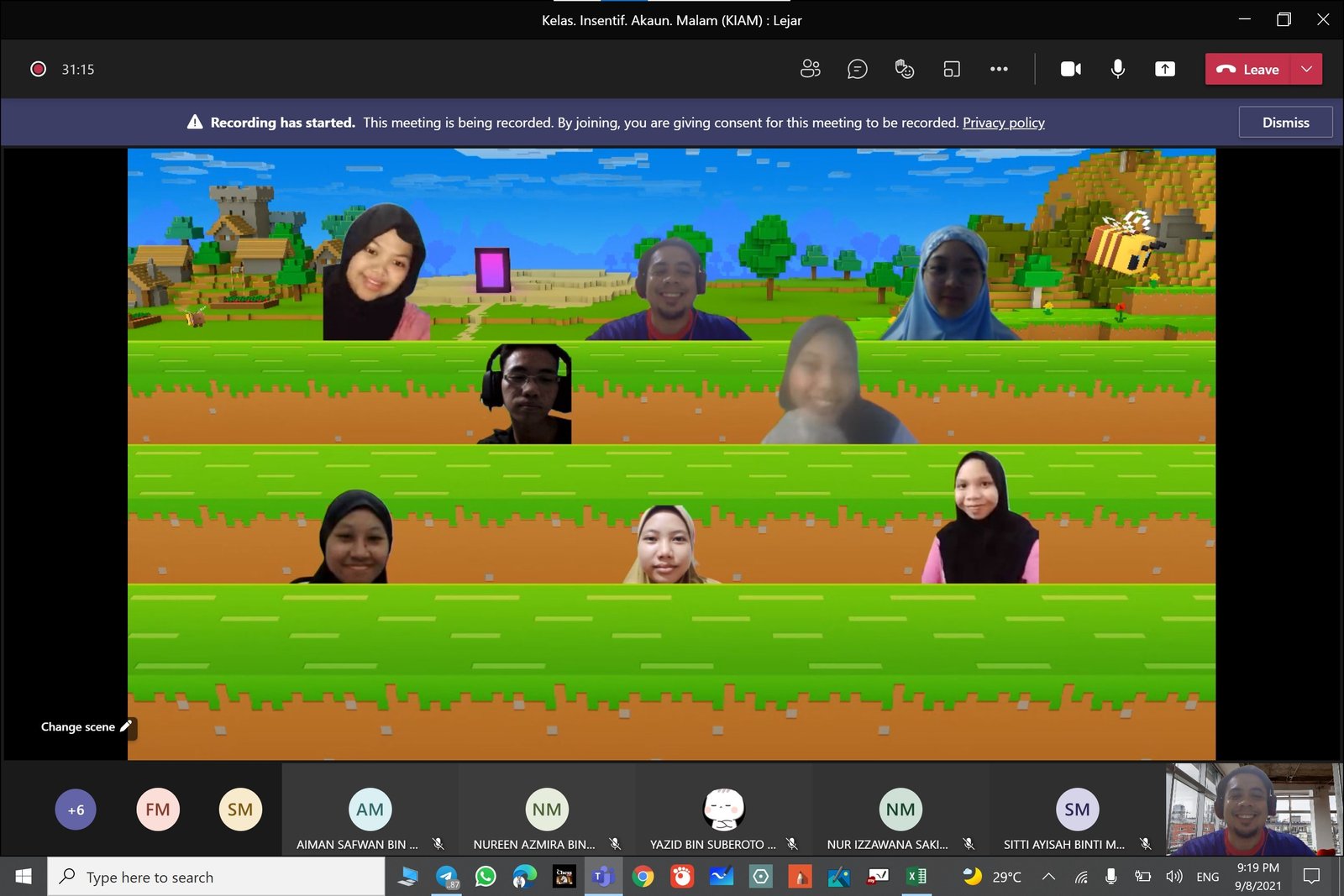Open the Photos app in taskbar
Screen dimensions: 1344x896
click(838, 877)
